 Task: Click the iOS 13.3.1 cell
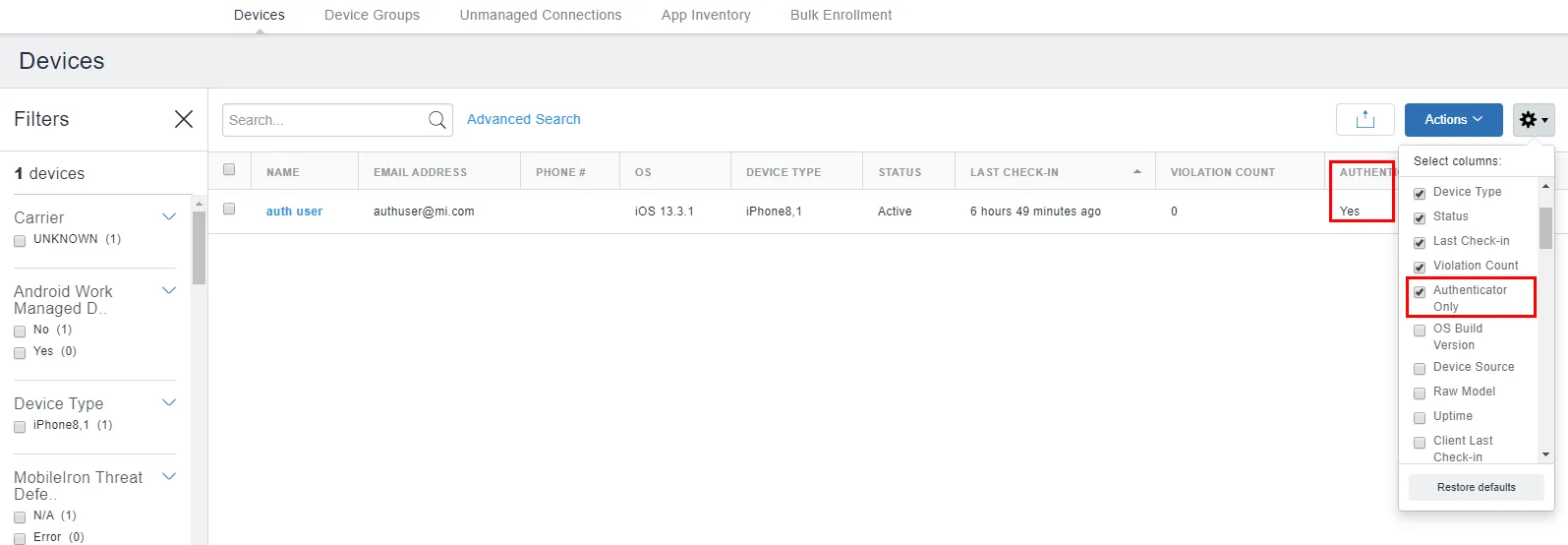664,212
